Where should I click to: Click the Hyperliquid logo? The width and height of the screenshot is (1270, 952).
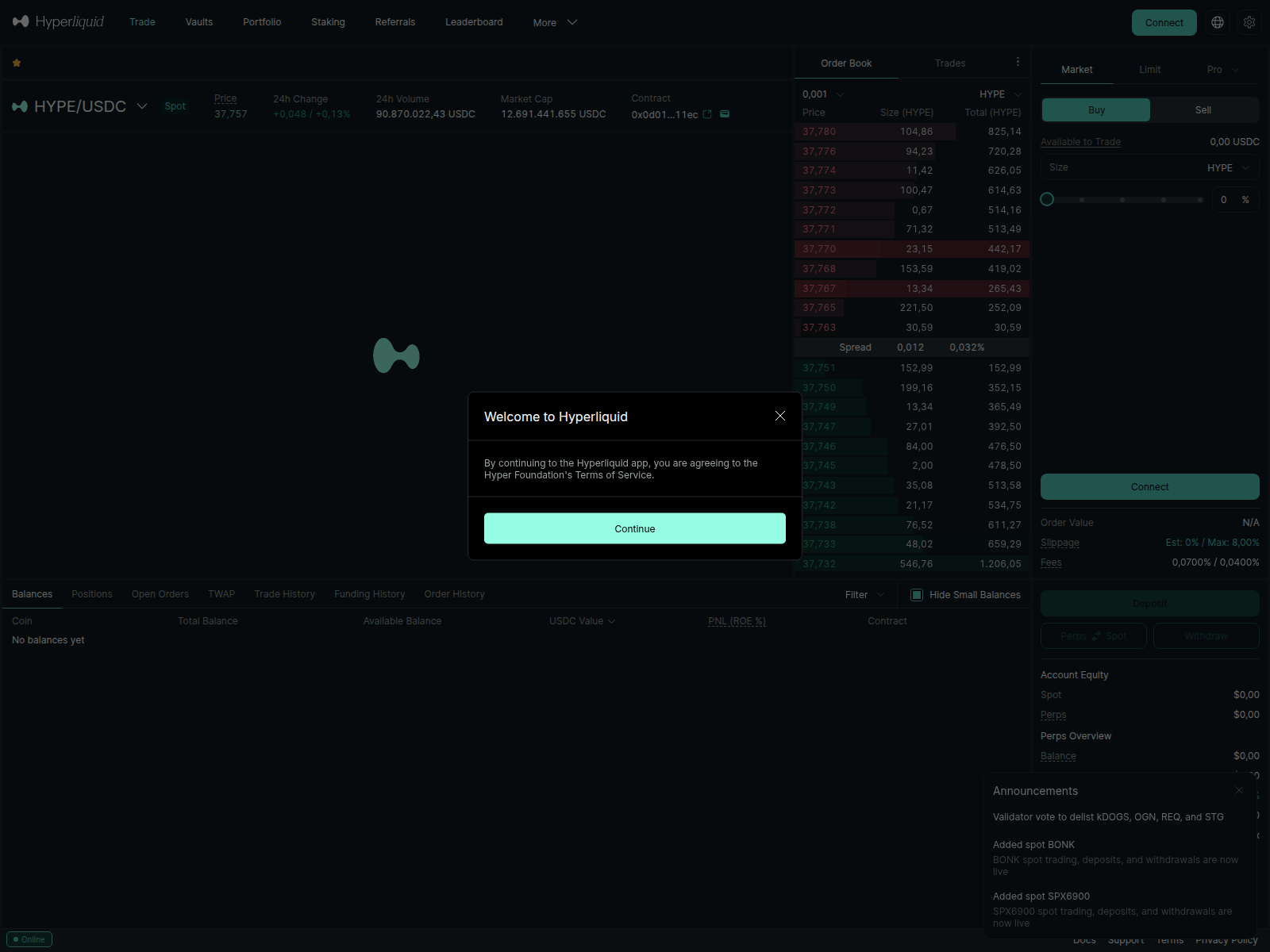tap(58, 21)
